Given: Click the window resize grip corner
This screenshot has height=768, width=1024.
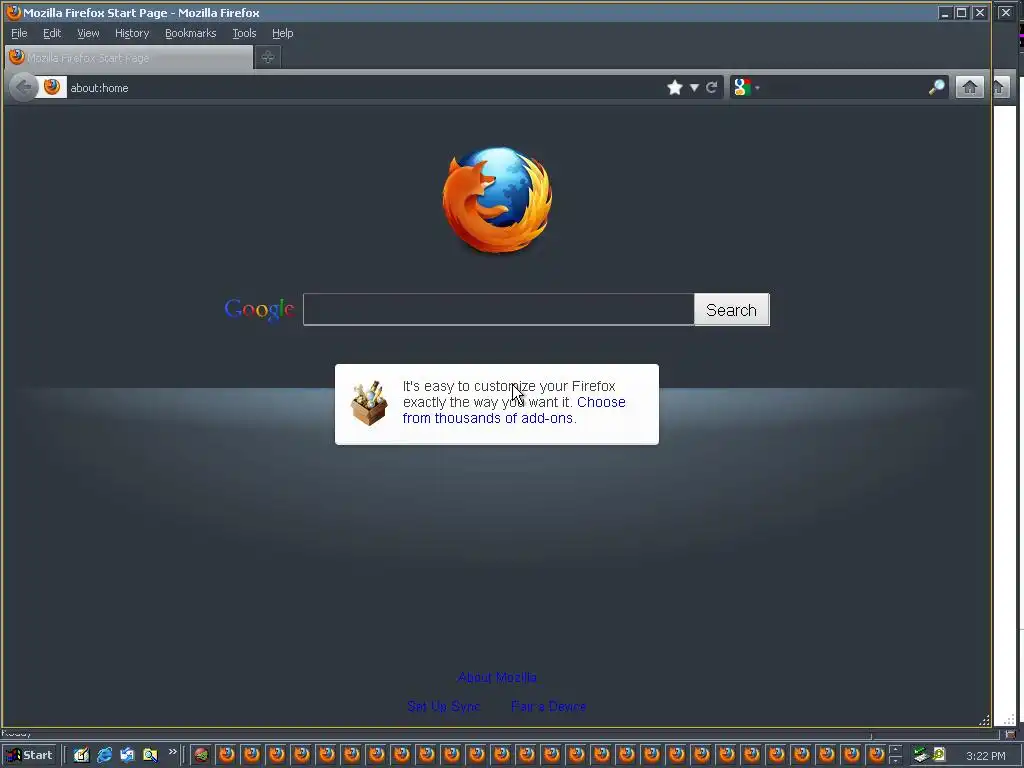Looking at the screenshot, I should point(984,720).
